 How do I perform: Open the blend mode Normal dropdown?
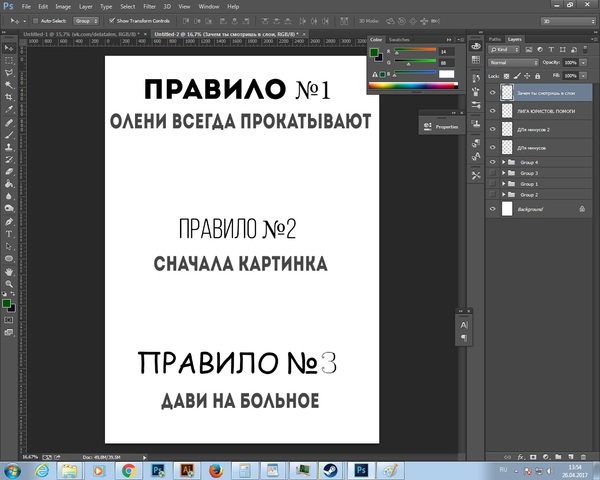[x=513, y=62]
